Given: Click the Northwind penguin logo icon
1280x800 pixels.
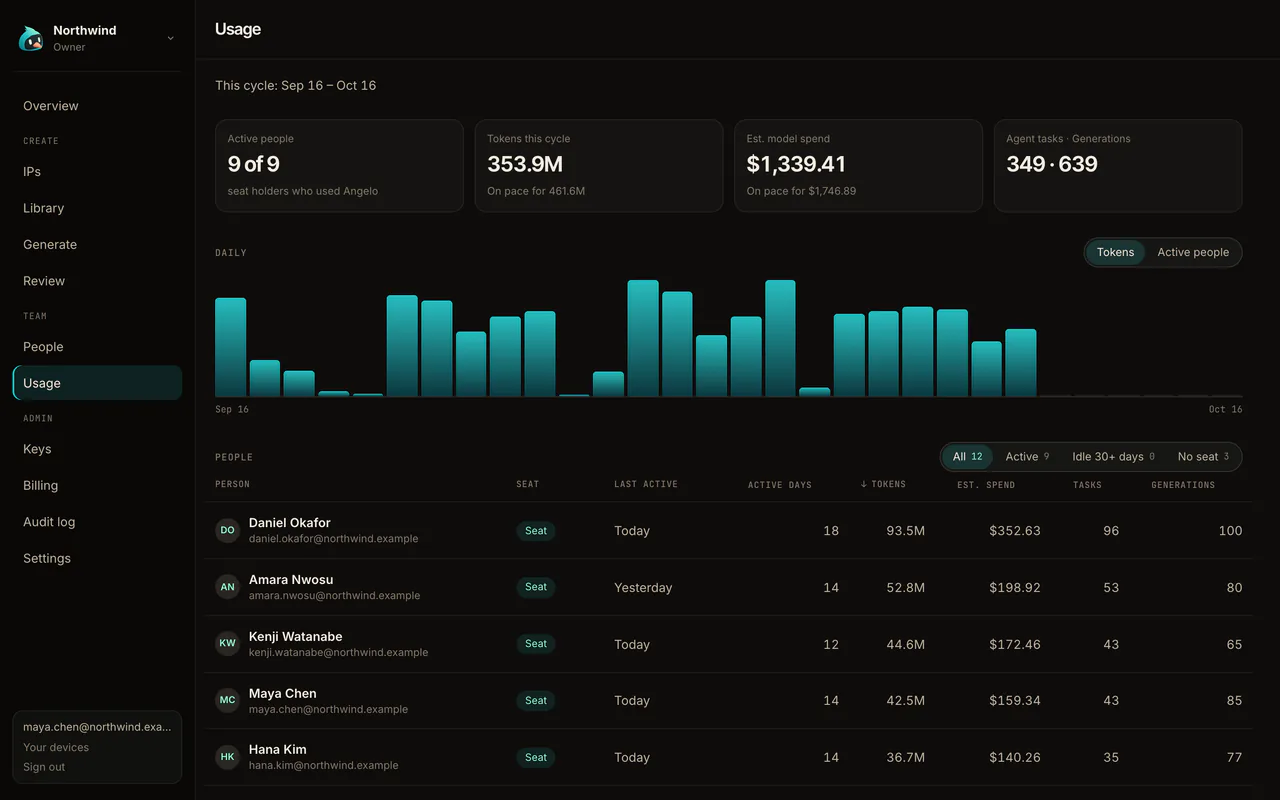Looking at the screenshot, I should [31, 38].
